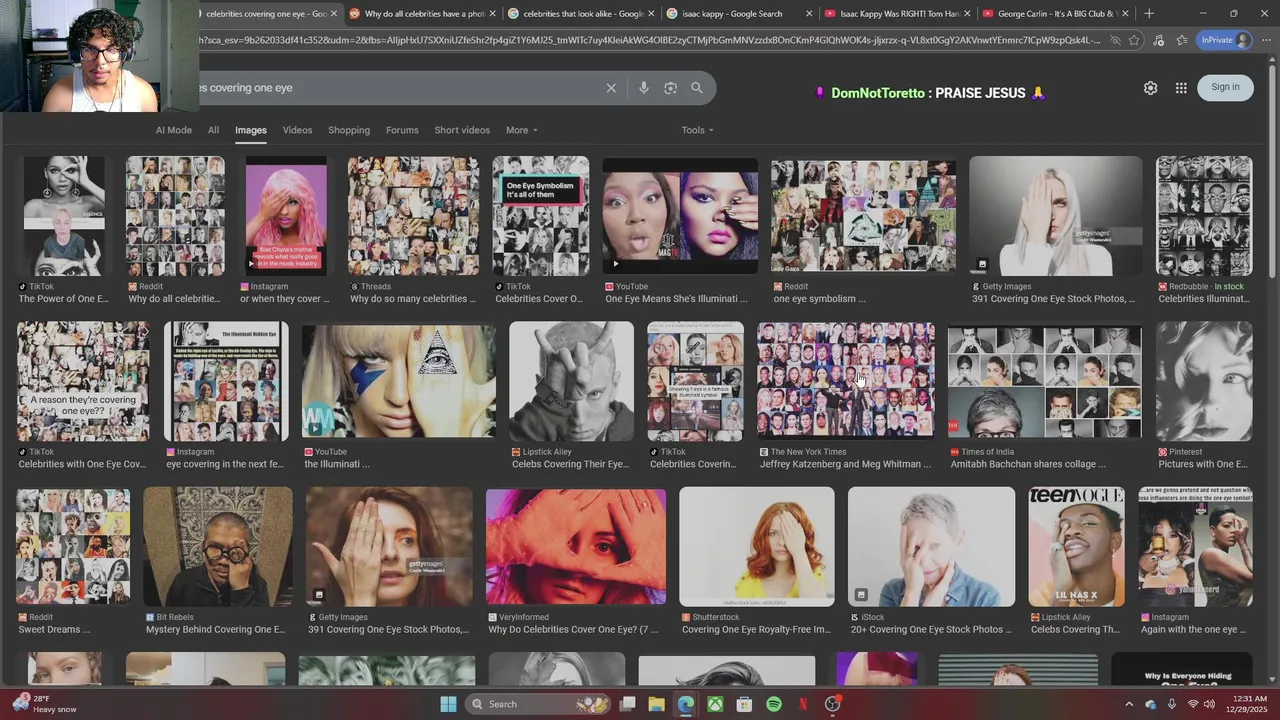Open 'Why Do Celebrities Cover One Eye?' link

573,630
